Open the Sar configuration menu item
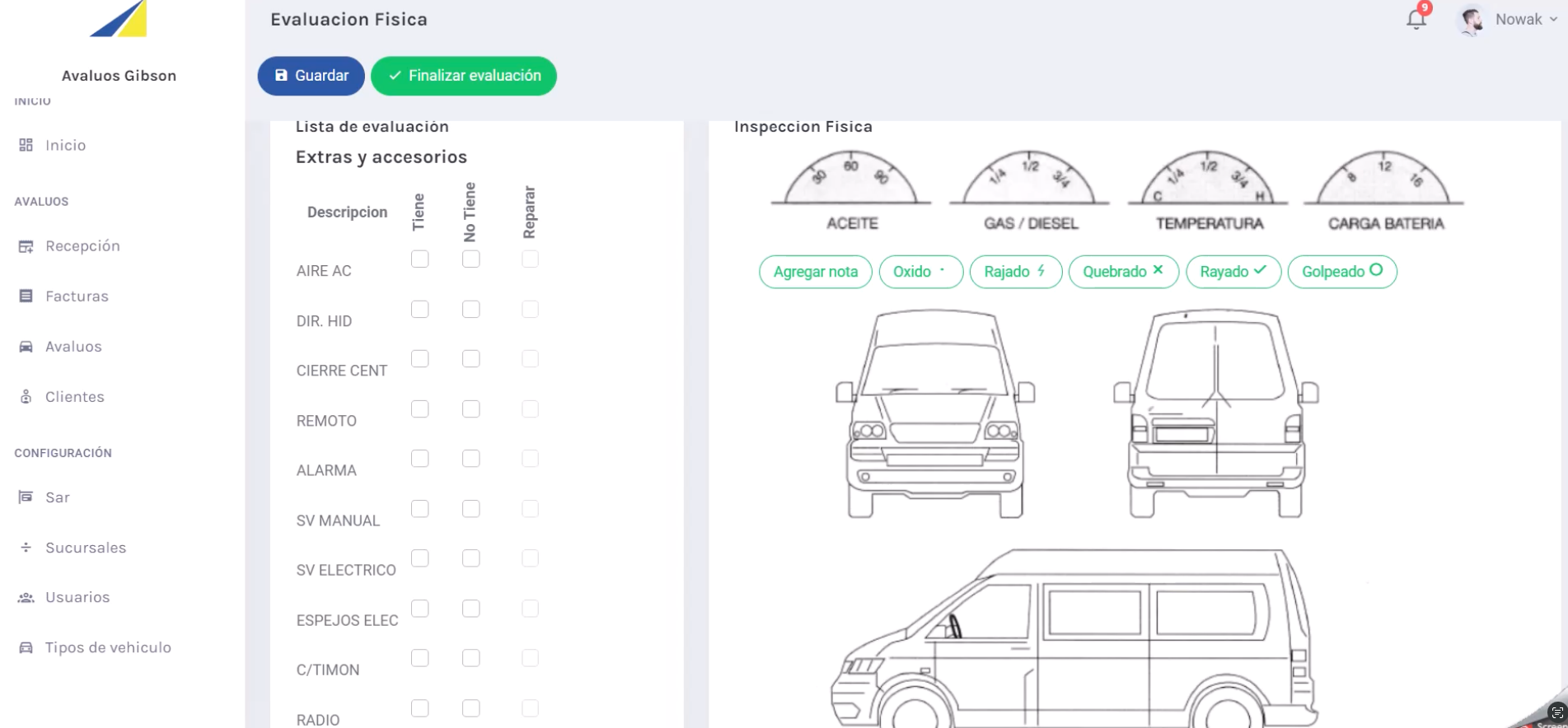Image resolution: width=1568 pixels, height=728 pixels. point(58,497)
